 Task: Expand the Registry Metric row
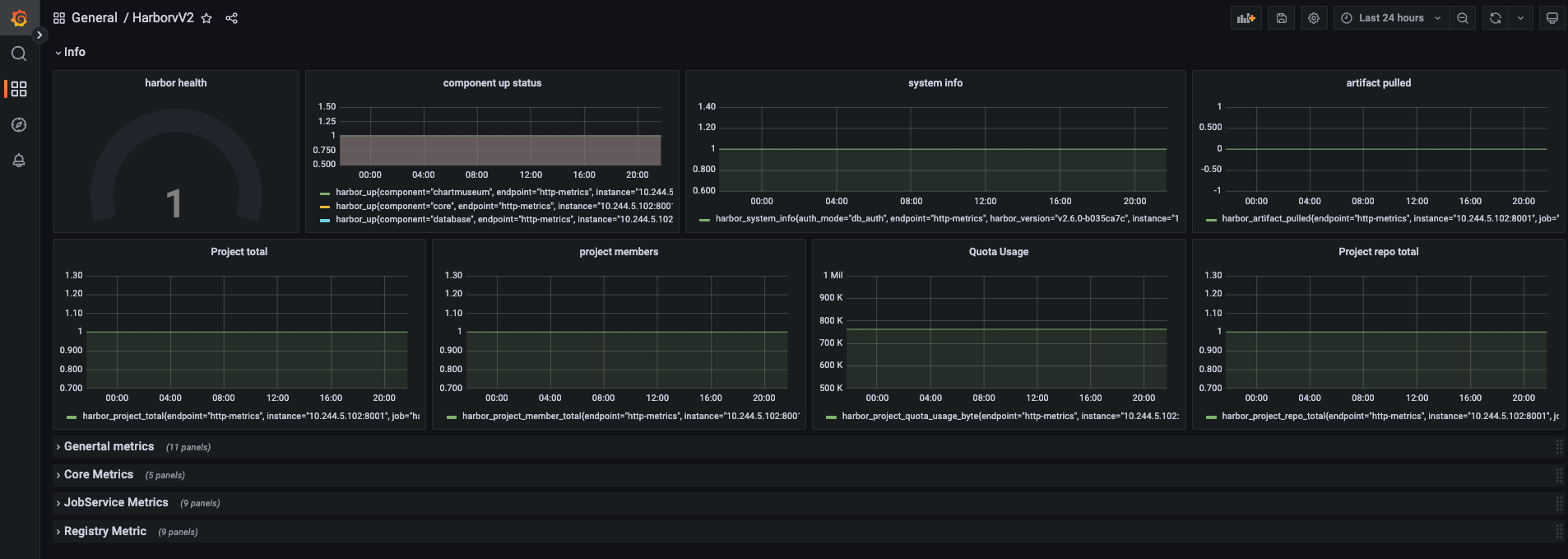100,532
